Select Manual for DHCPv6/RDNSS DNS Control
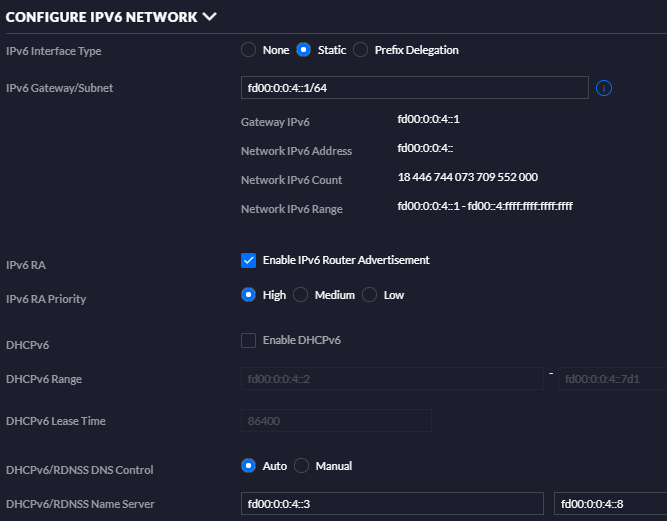 click(x=301, y=466)
